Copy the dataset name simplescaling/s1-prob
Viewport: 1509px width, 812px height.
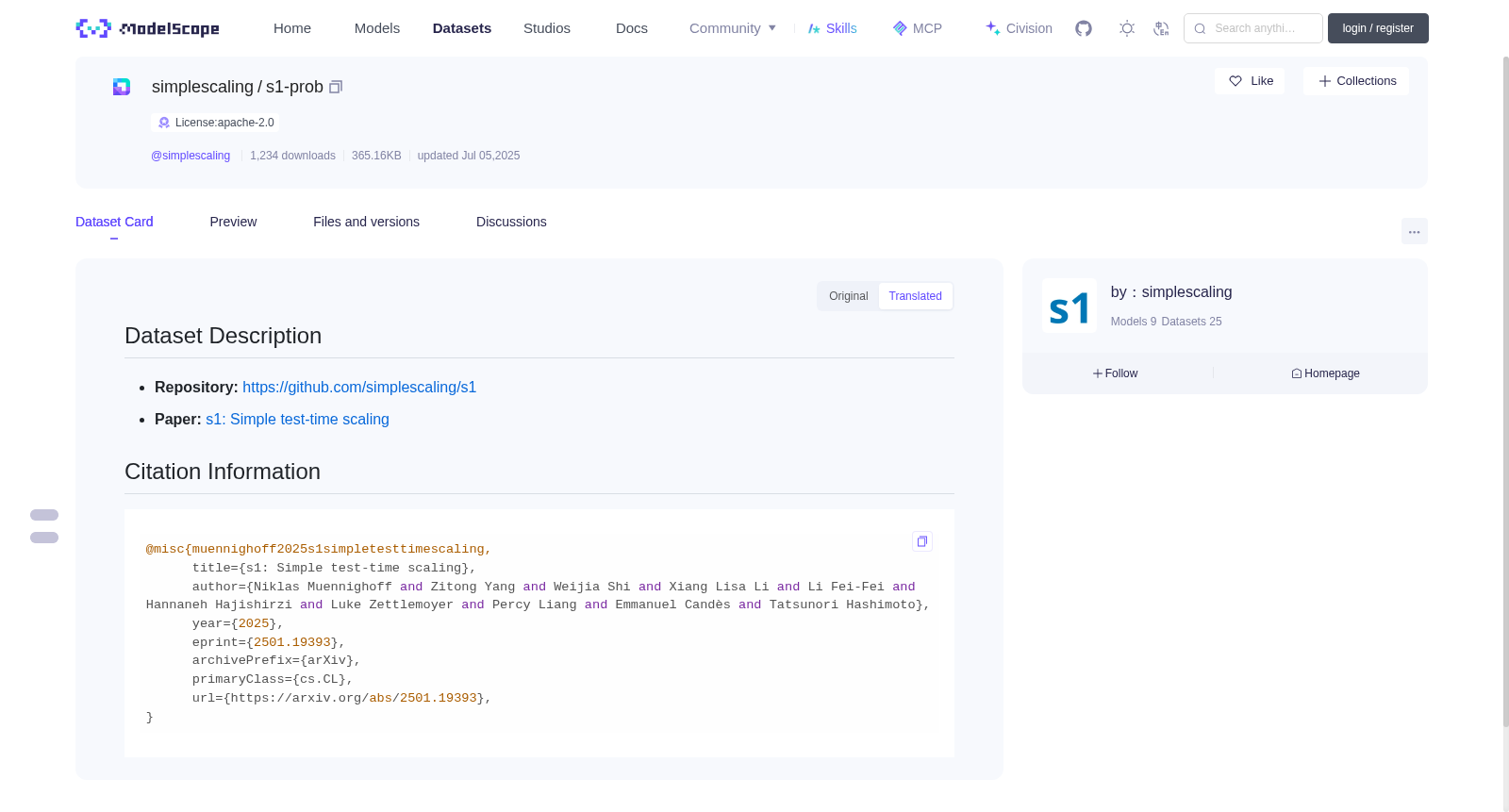(336, 87)
